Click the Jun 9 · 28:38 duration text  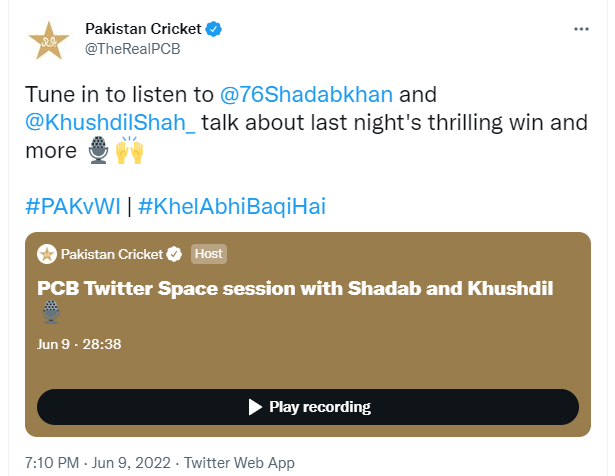(79, 343)
